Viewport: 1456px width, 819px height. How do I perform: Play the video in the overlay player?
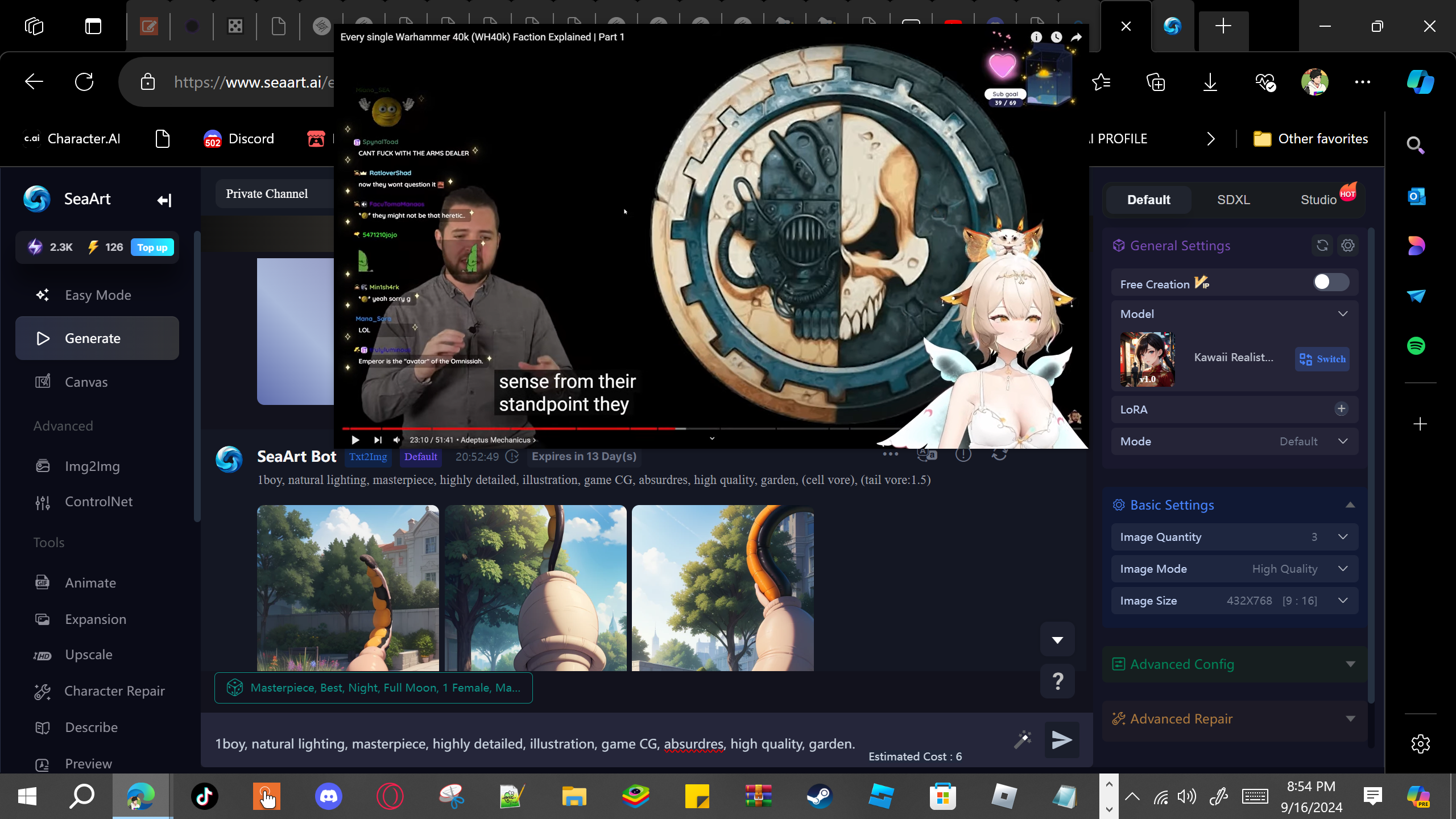coord(355,440)
